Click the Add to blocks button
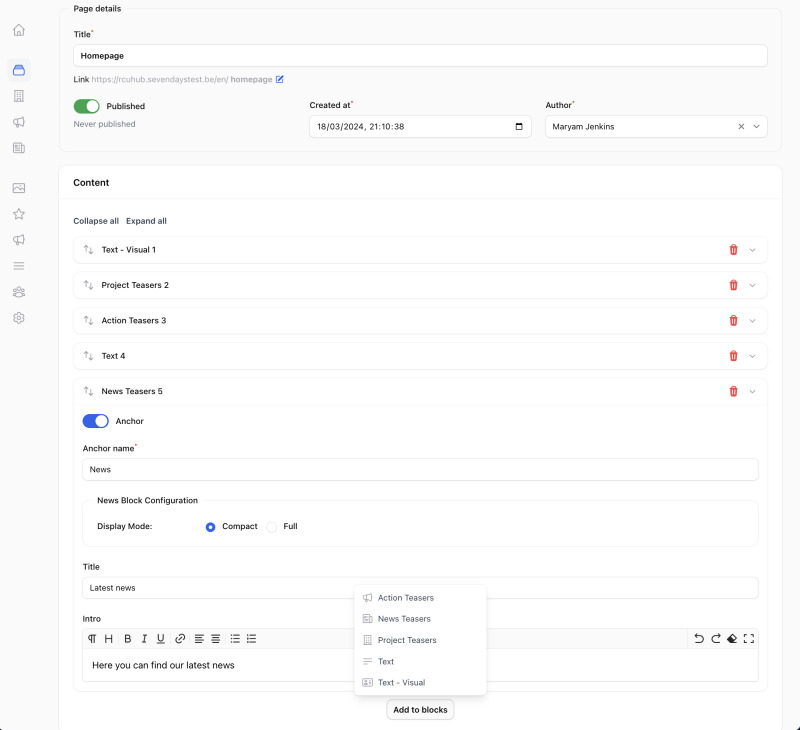This screenshot has height=730, width=800. click(x=420, y=710)
